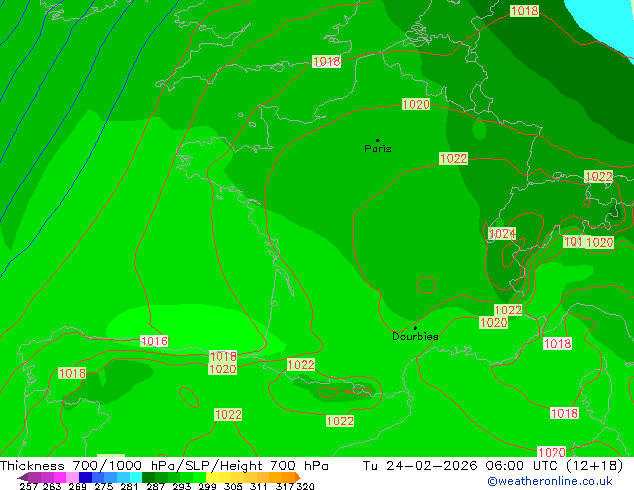Click the black dot marker above Paris
The height and width of the screenshot is (490, 634).
pyautogui.click(x=378, y=140)
